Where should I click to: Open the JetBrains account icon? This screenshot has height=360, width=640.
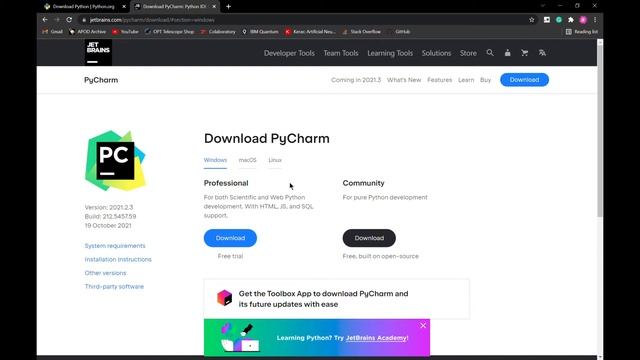[x=507, y=53]
